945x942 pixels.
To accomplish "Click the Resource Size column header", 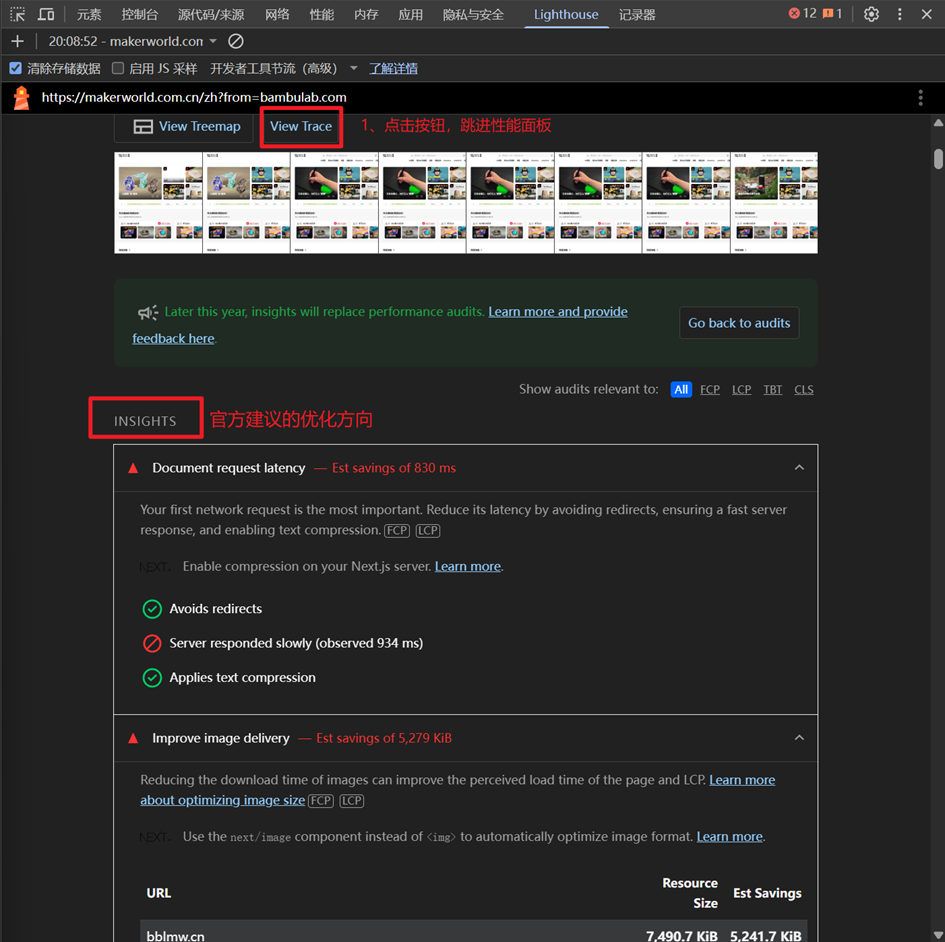I will tap(690, 893).
